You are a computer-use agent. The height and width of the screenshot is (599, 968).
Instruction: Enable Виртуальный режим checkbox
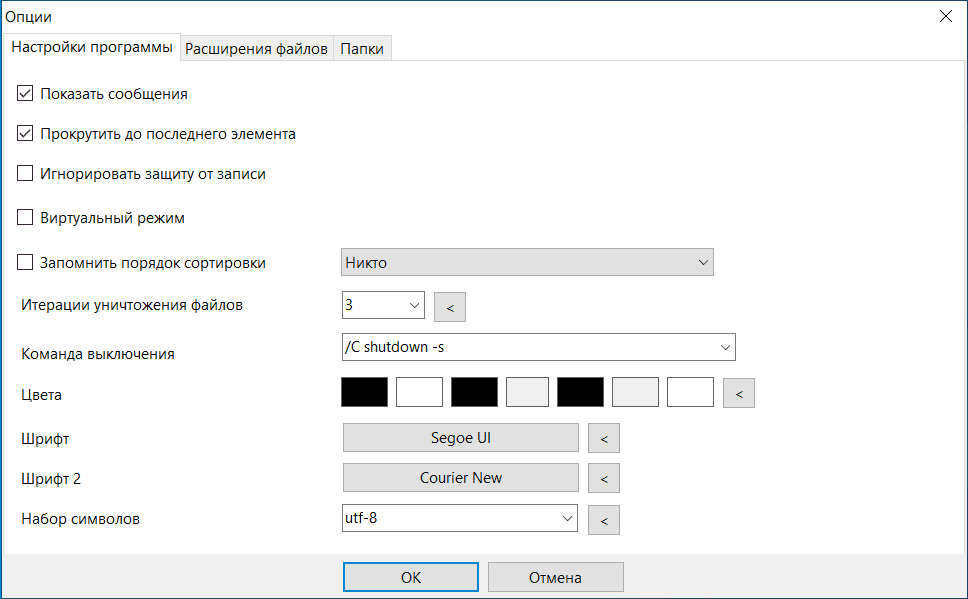(x=26, y=217)
